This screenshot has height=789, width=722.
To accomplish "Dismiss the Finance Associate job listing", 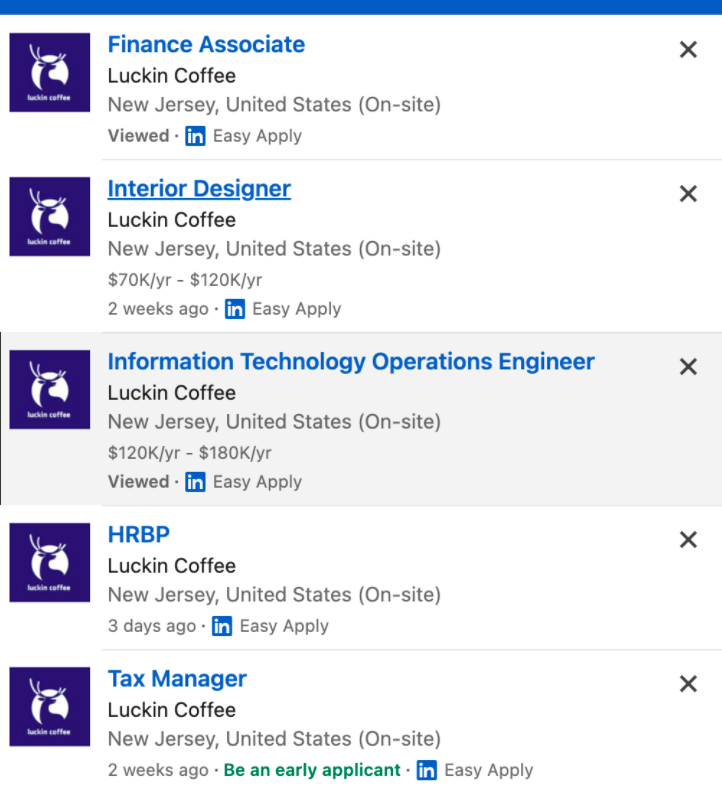I will tap(688, 50).
